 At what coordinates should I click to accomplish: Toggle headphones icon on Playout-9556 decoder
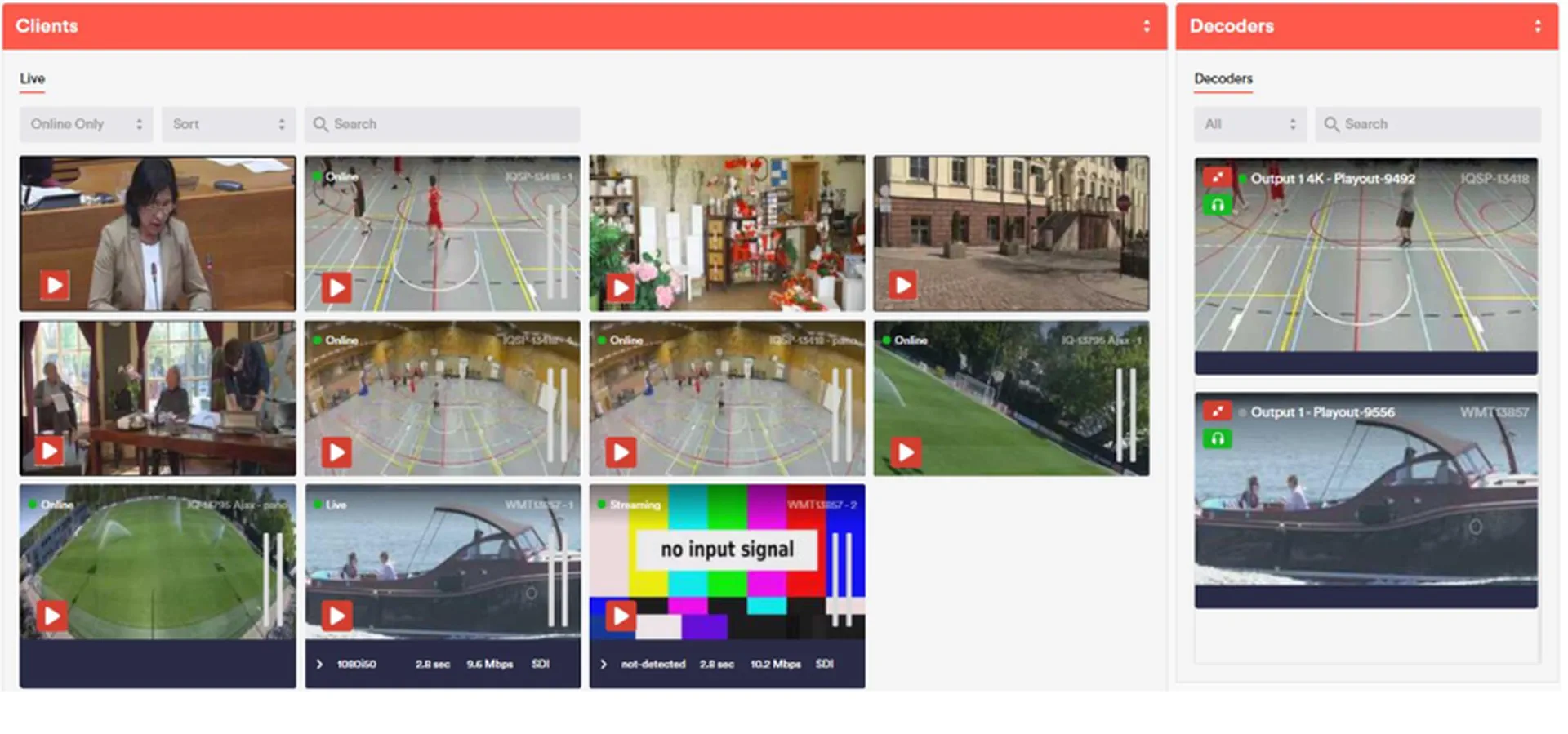pyautogui.click(x=1217, y=439)
